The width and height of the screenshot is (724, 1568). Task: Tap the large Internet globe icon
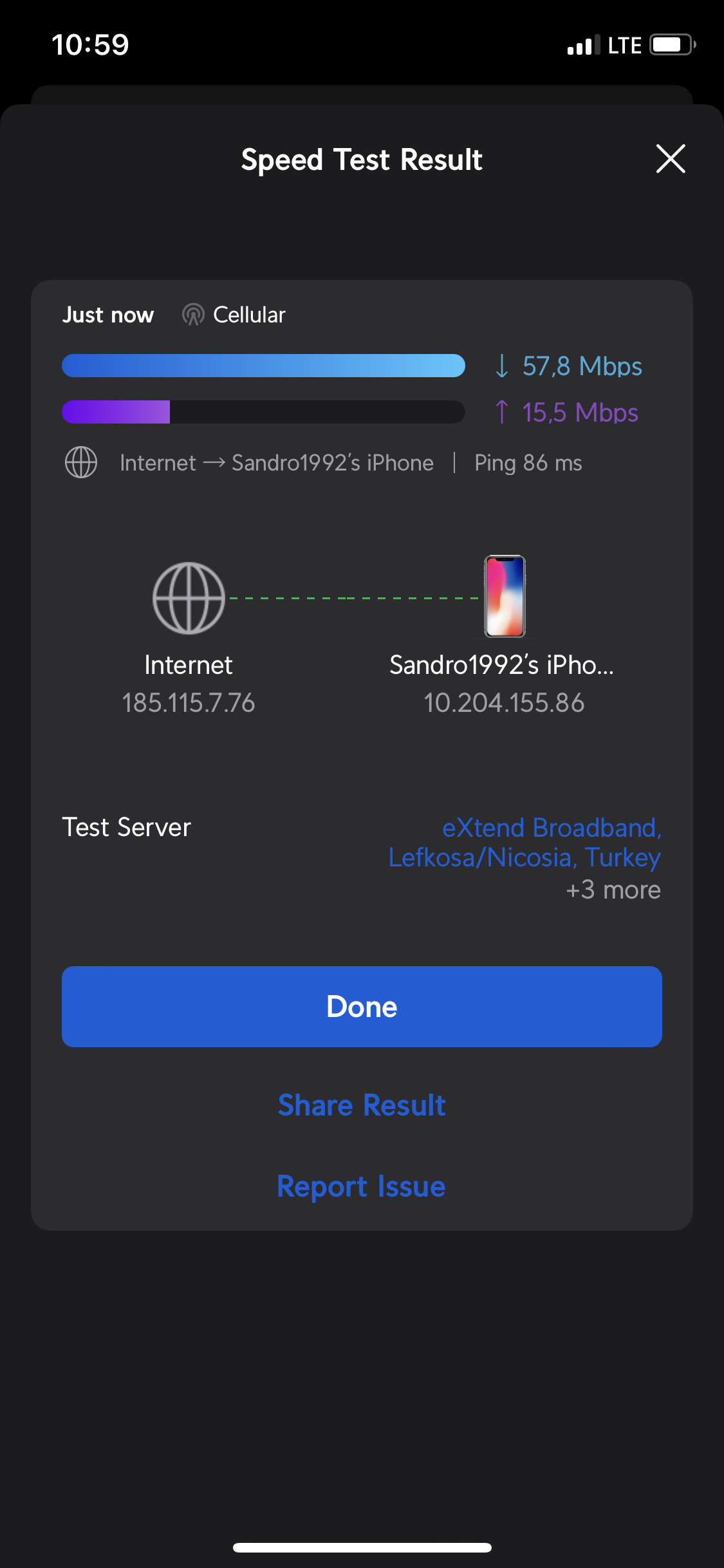(x=189, y=598)
